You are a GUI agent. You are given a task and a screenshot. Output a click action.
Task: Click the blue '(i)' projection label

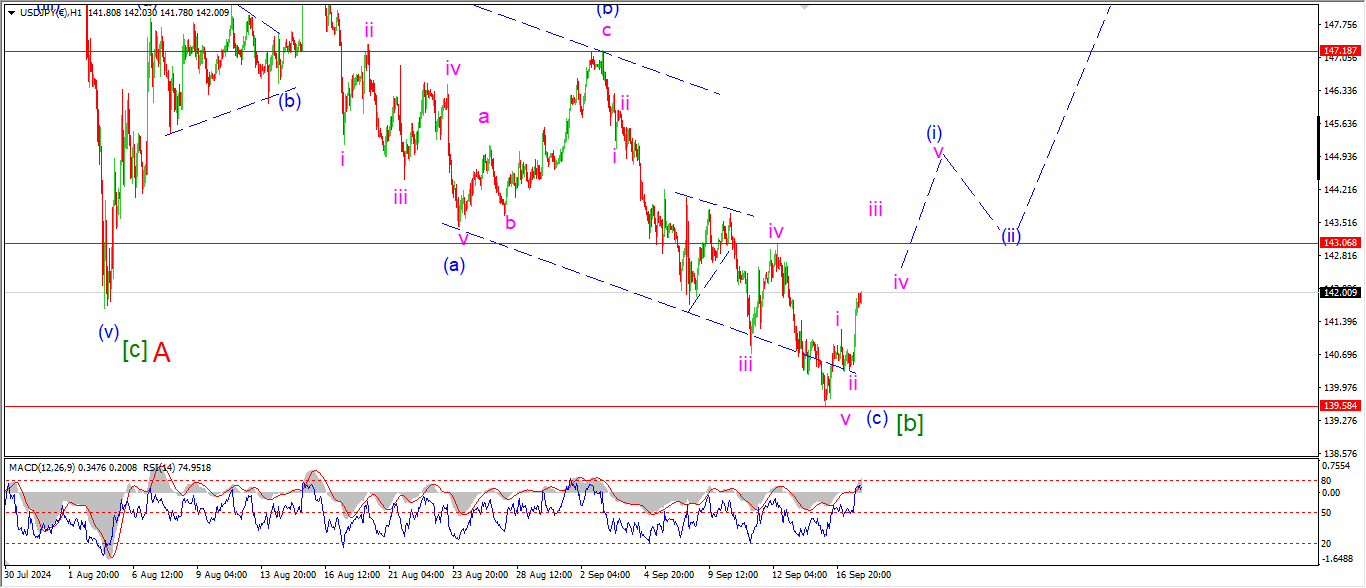coord(934,132)
